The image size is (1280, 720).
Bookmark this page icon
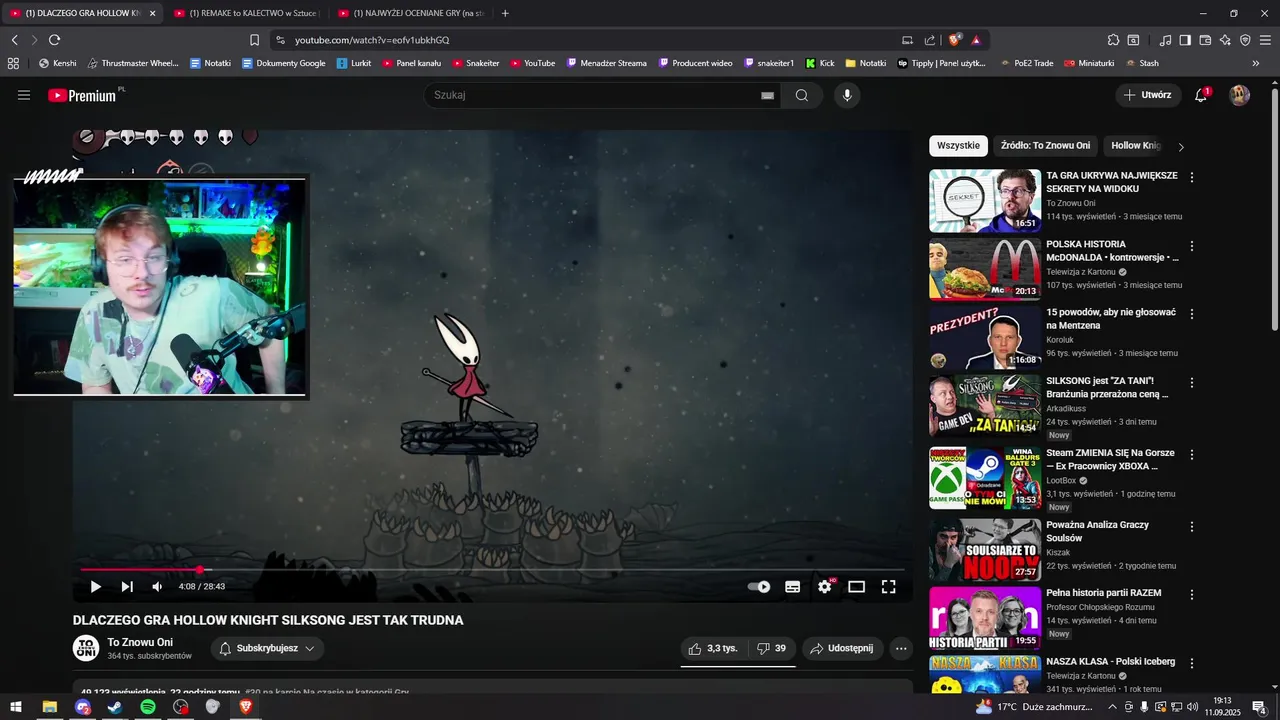[254, 40]
